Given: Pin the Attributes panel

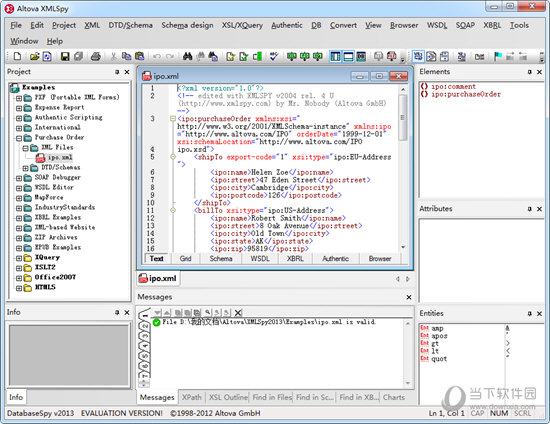Looking at the screenshot, I should pyautogui.click(x=529, y=209).
